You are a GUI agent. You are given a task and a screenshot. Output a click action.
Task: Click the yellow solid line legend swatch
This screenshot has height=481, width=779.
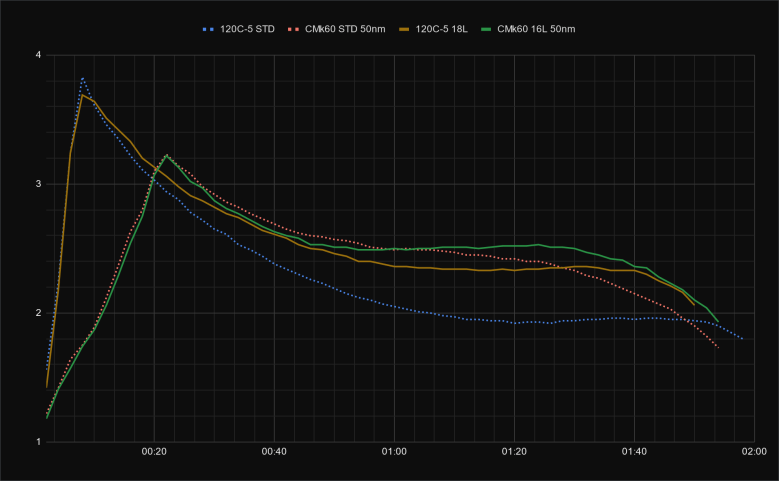pos(411,29)
